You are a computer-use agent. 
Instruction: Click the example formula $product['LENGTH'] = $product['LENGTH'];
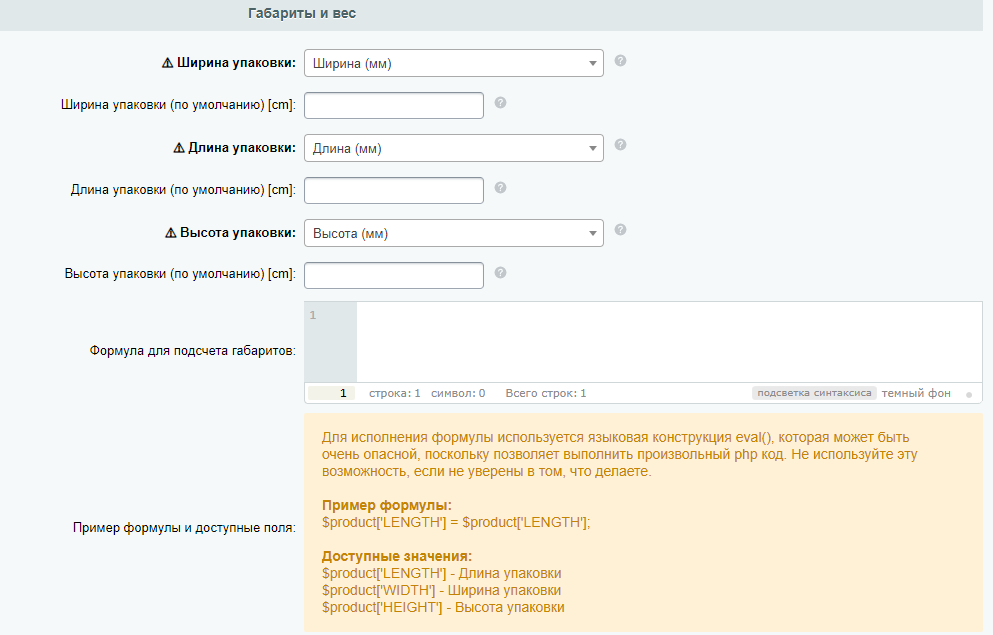(x=455, y=522)
